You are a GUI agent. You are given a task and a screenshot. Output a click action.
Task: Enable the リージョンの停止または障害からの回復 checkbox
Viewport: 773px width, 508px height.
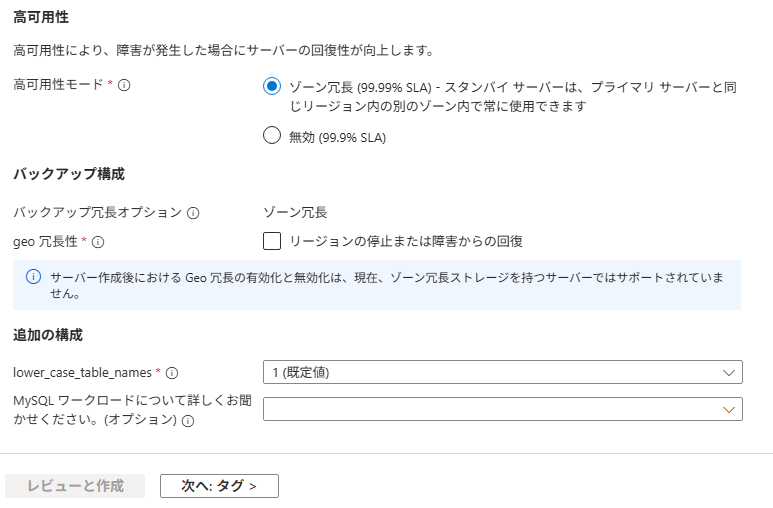pos(272,241)
